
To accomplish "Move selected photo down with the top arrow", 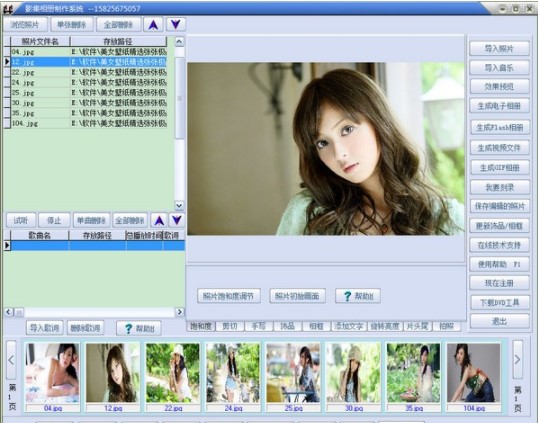I will (x=176, y=25).
